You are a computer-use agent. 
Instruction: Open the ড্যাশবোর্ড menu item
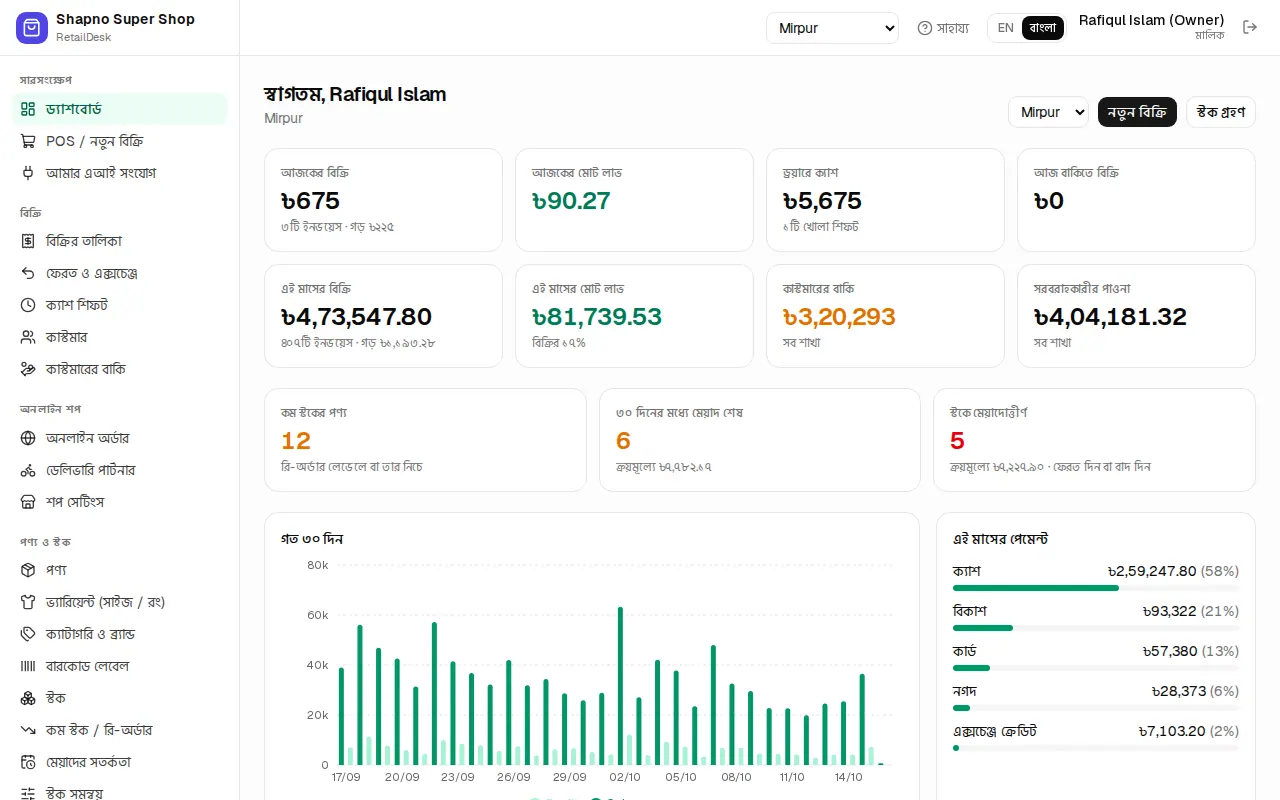[120, 109]
